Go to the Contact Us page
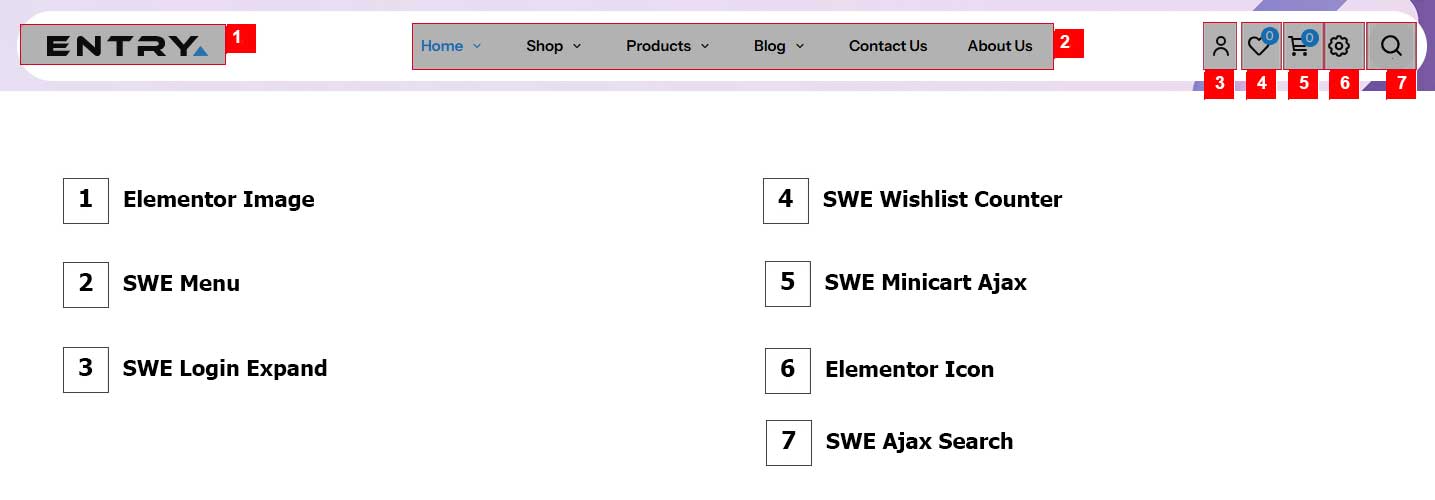1435x500 pixels. 888,46
